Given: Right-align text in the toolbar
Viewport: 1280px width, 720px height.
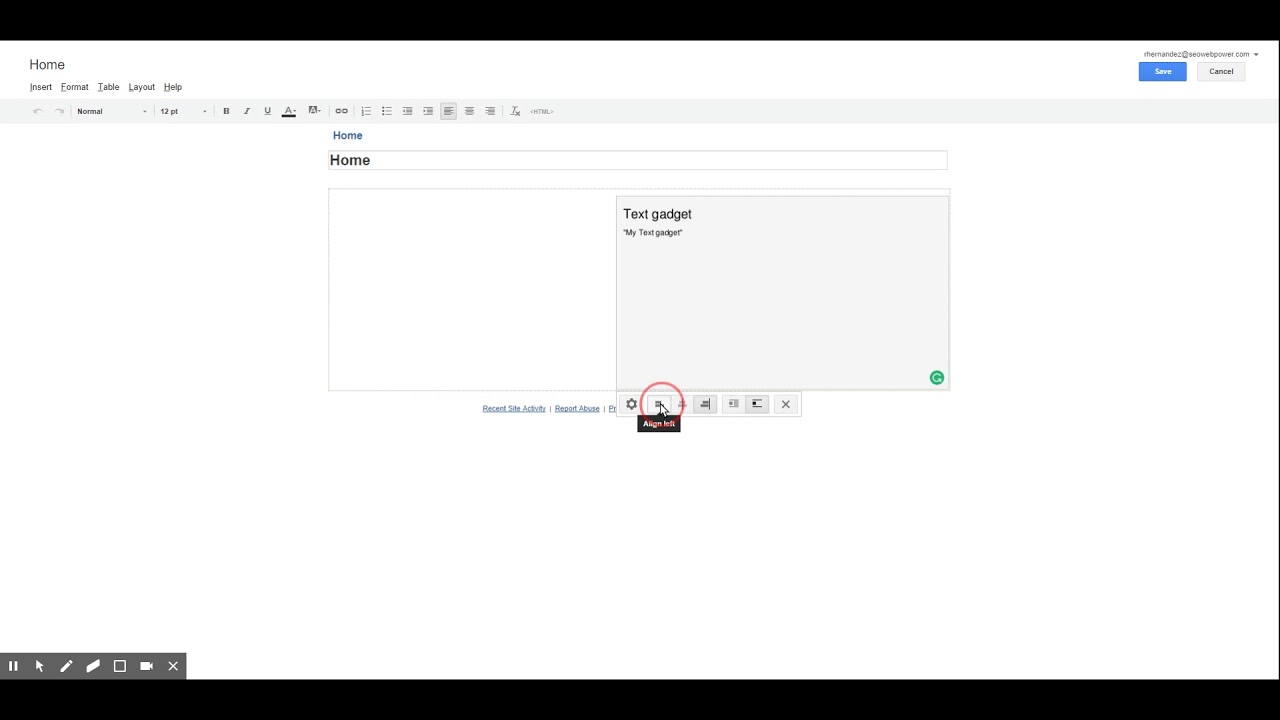Looking at the screenshot, I should pos(490,111).
